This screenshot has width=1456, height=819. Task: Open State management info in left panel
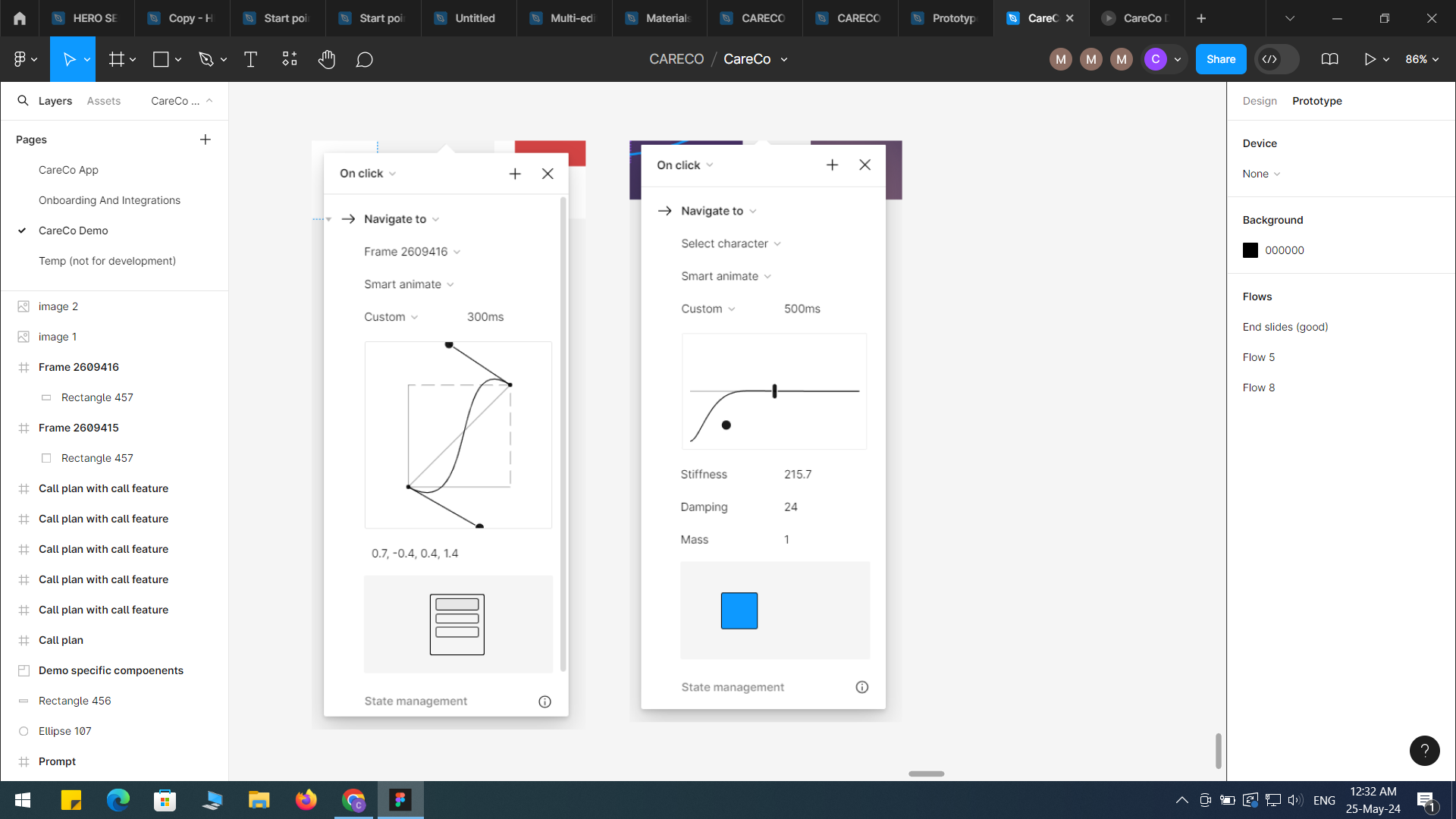coord(544,701)
